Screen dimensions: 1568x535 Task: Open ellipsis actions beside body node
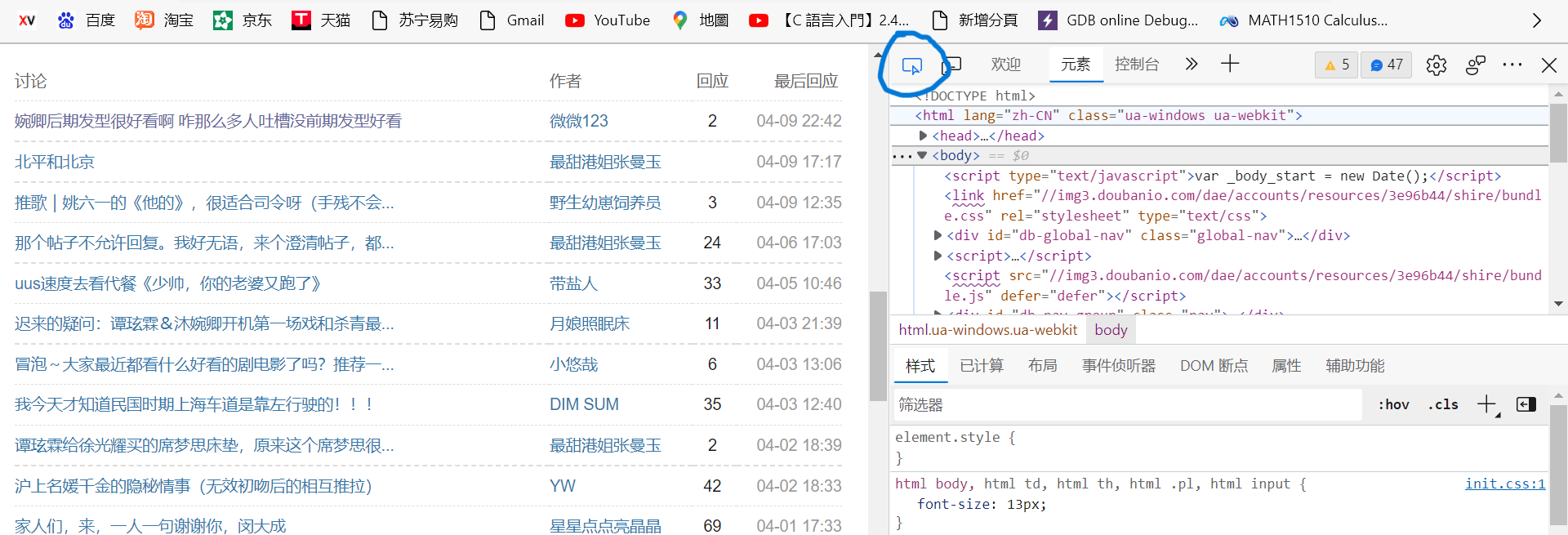click(902, 156)
